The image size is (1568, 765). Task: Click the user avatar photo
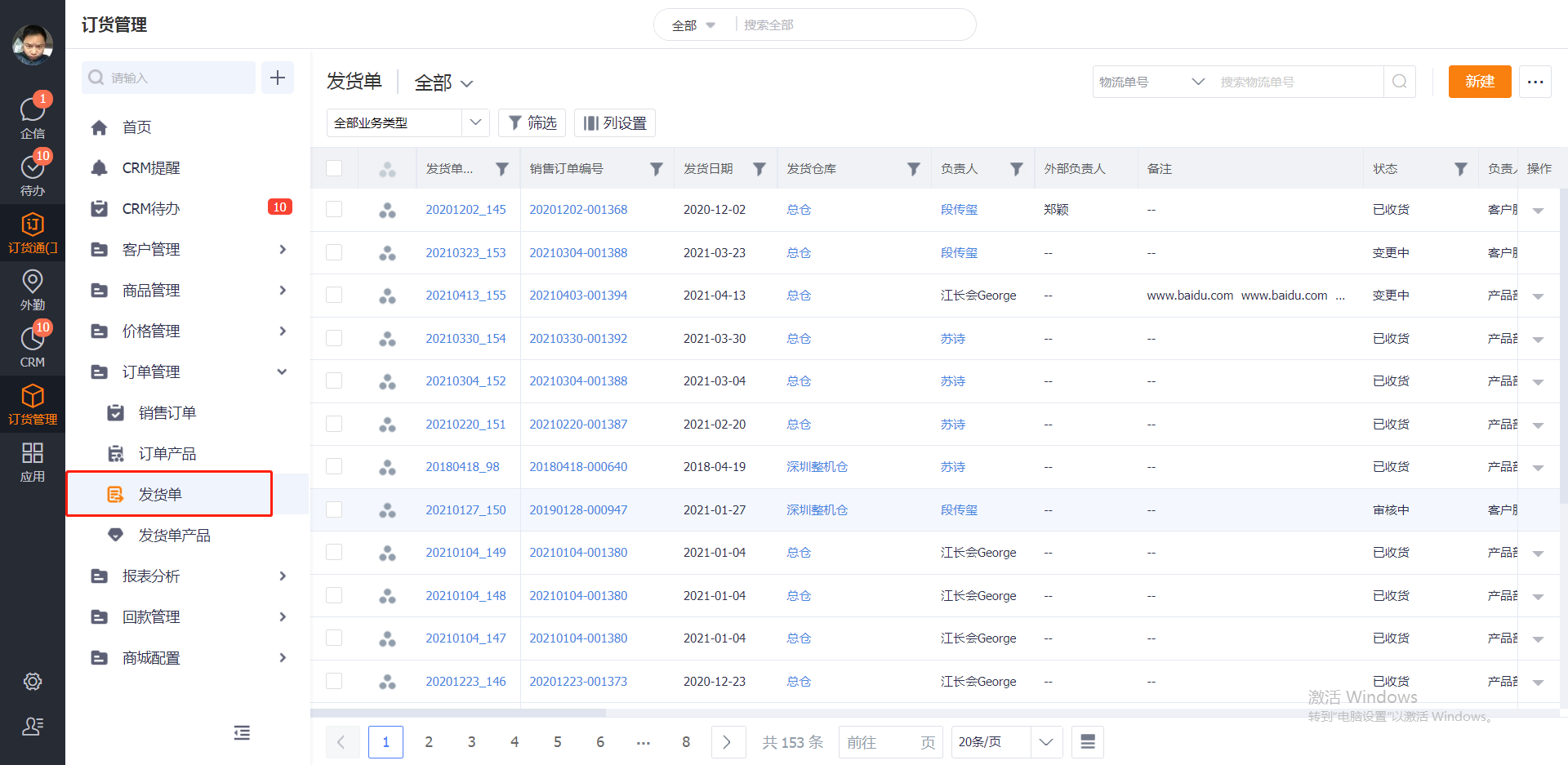[x=33, y=44]
